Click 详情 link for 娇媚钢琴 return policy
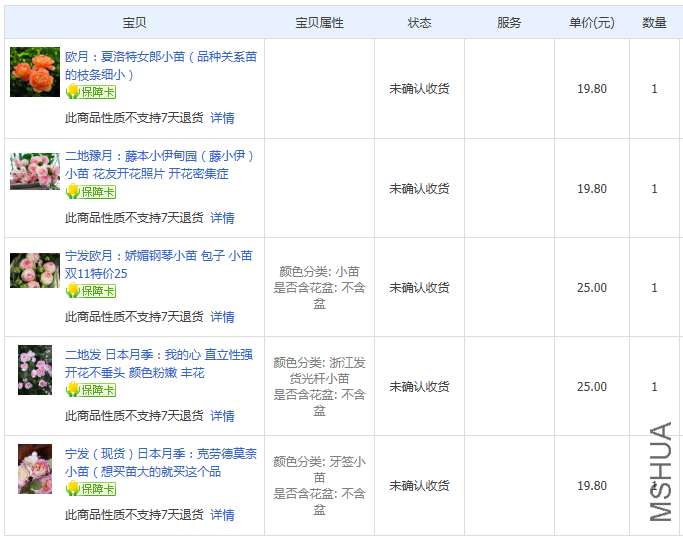This screenshot has width=683, height=537. [222, 316]
